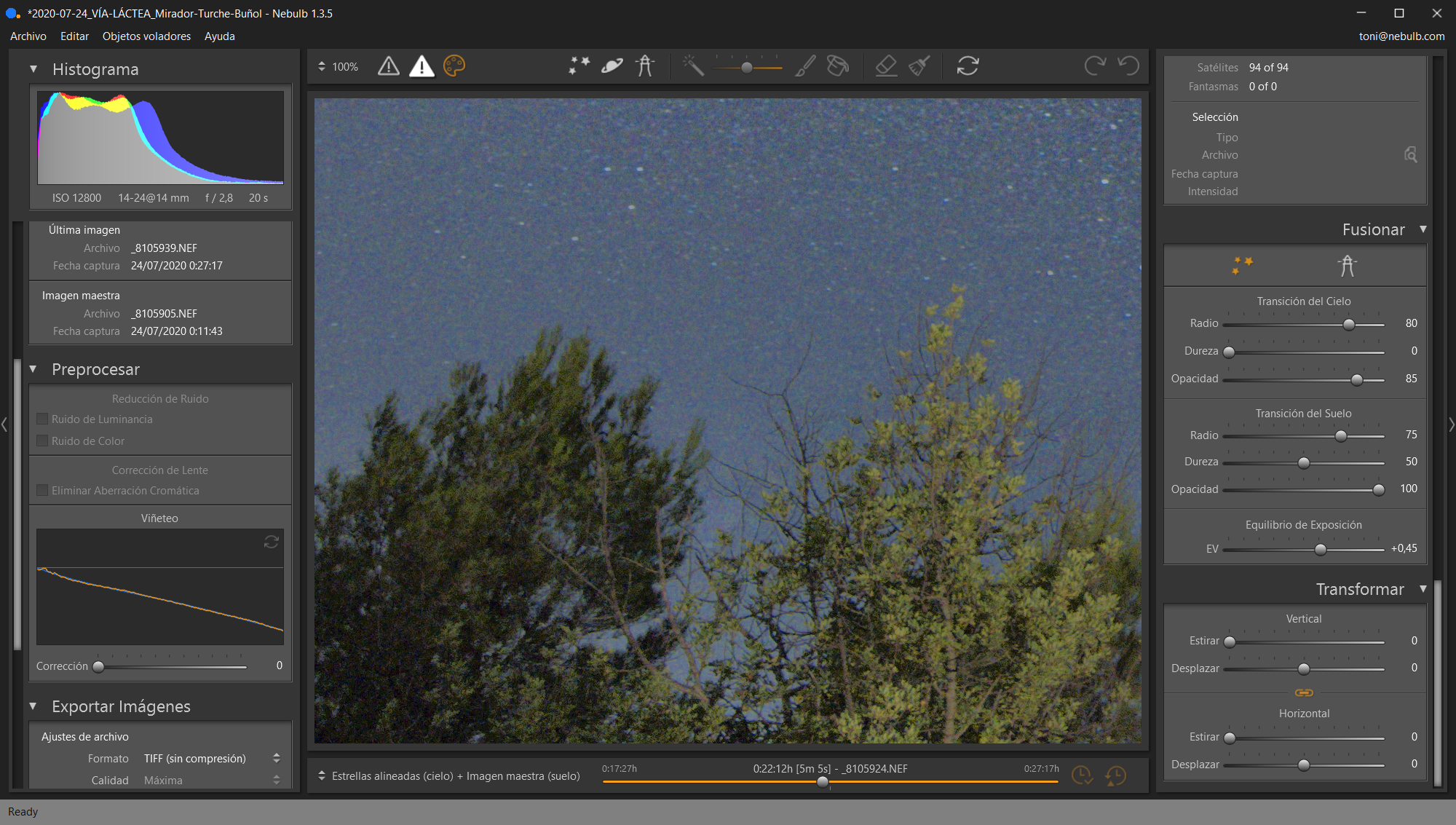Select the magic wand tool
Screen dimensions: 1456x825
click(x=693, y=66)
